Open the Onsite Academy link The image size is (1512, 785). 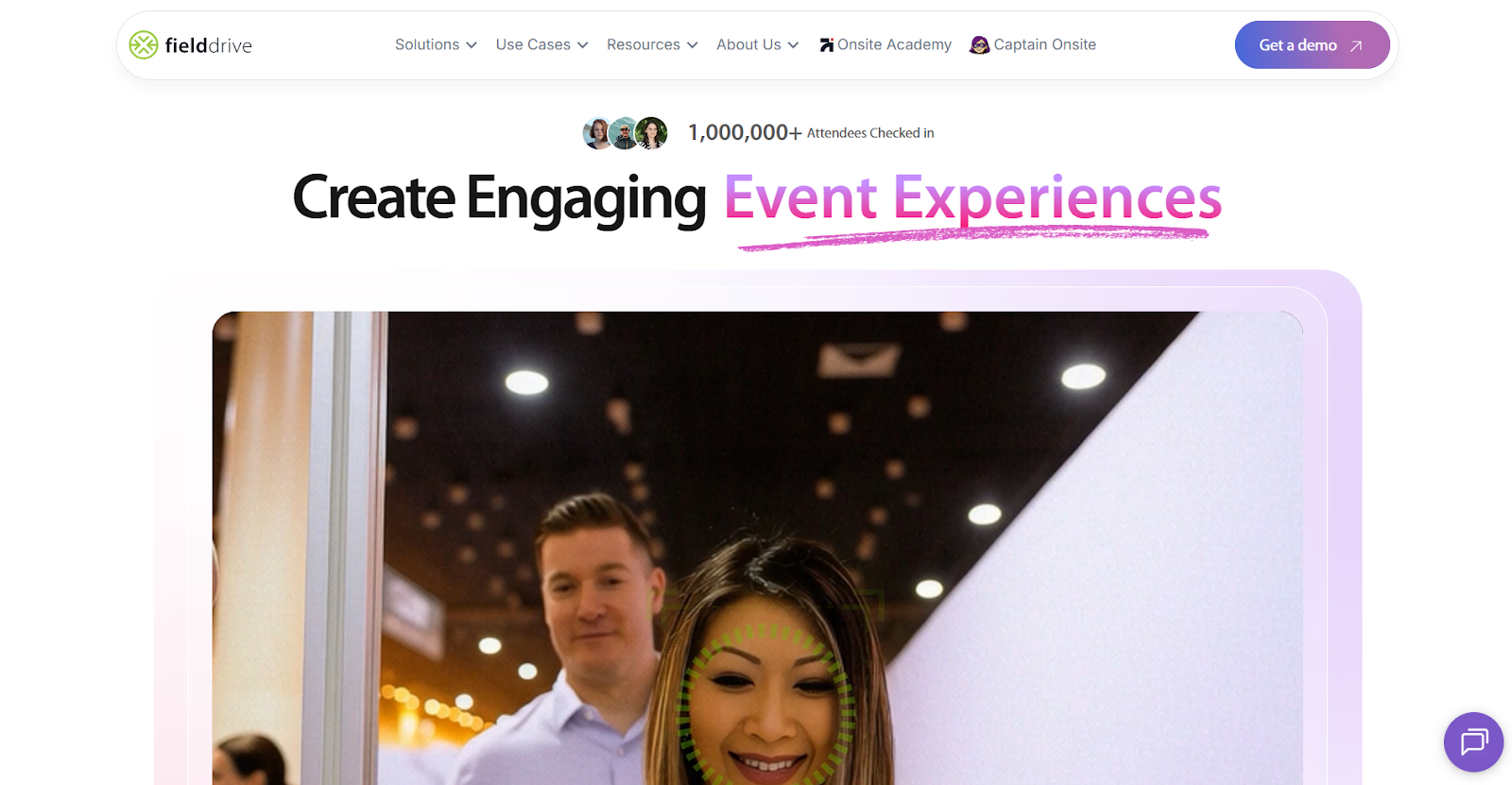coord(885,44)
